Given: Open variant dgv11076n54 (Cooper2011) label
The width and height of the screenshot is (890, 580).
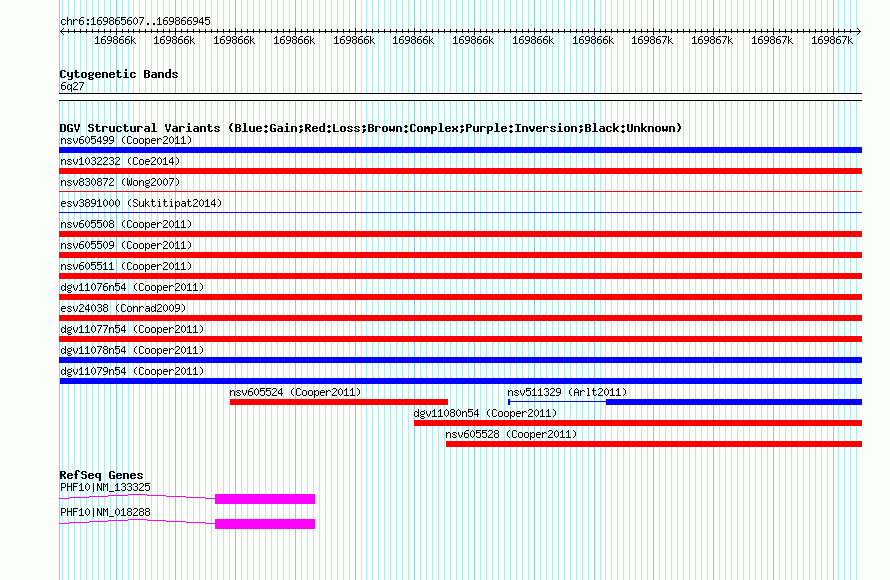Looking at the screenshot, I should tap(132, 287).
